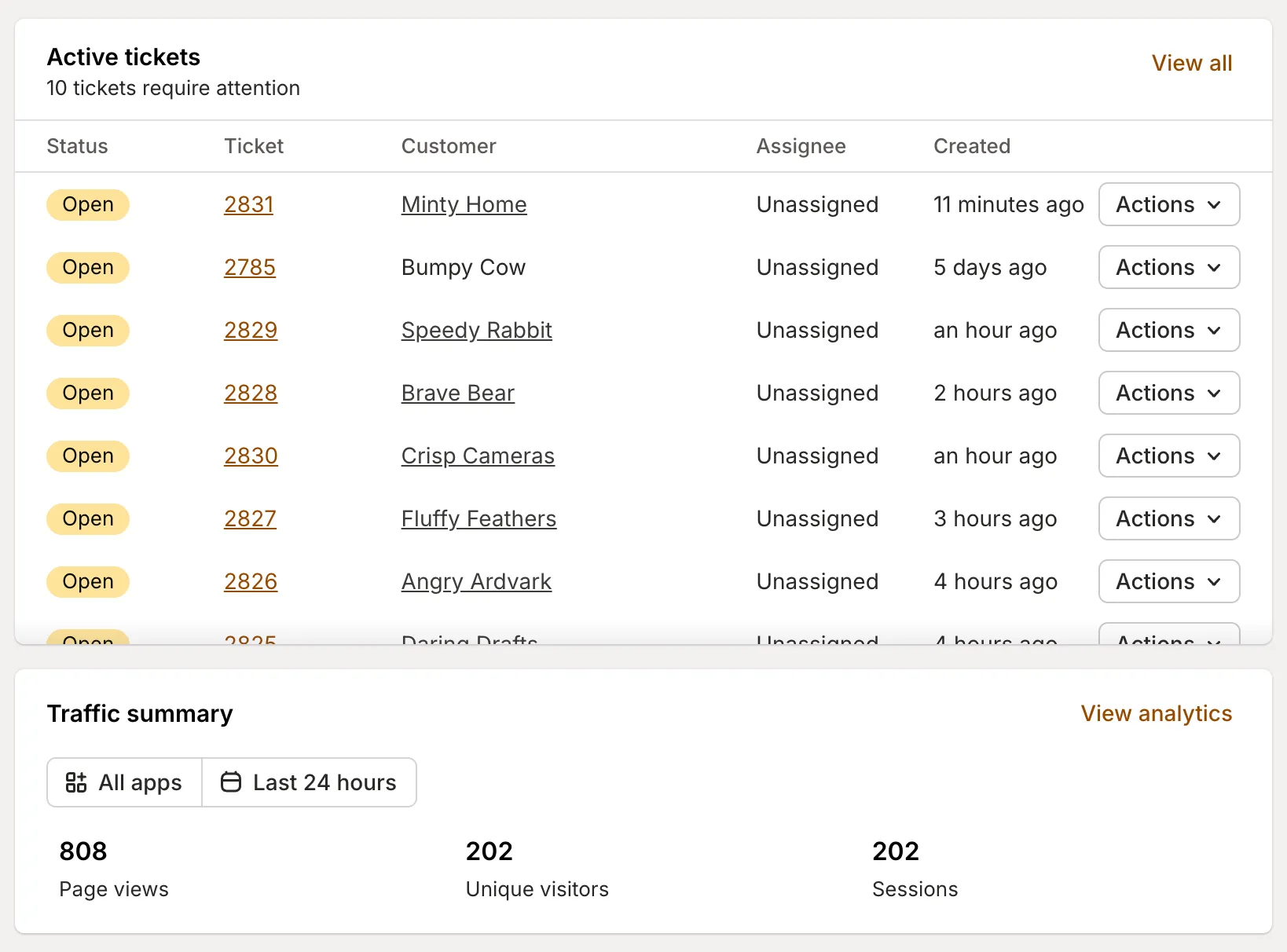Screen dimensions: 1287x952
Task: Expand Actions menu for Bumpy Cow ticket
Action: click(1168, 267)
